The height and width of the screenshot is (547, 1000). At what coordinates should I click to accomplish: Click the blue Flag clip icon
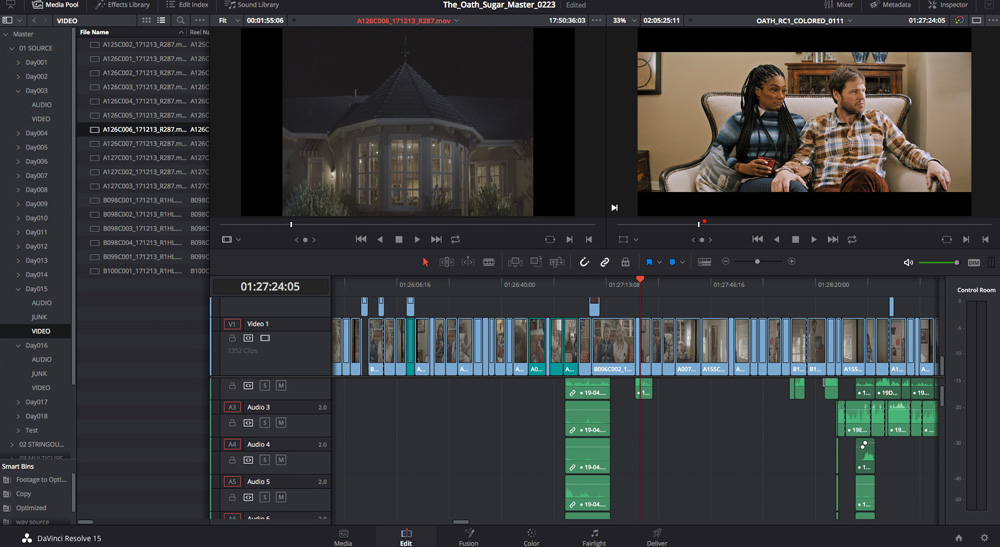click(649, 262)
